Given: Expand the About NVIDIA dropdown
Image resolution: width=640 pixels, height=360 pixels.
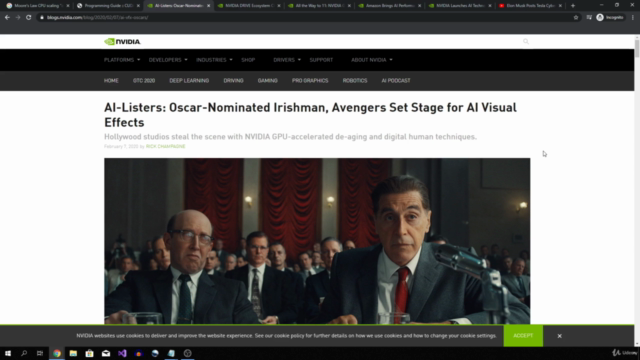Looking at the screenshot, I should 371,60.
